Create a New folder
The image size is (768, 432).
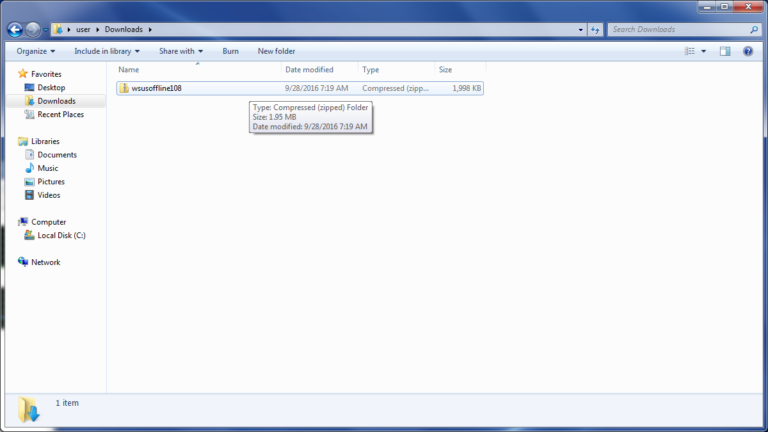tap(276, 51)
